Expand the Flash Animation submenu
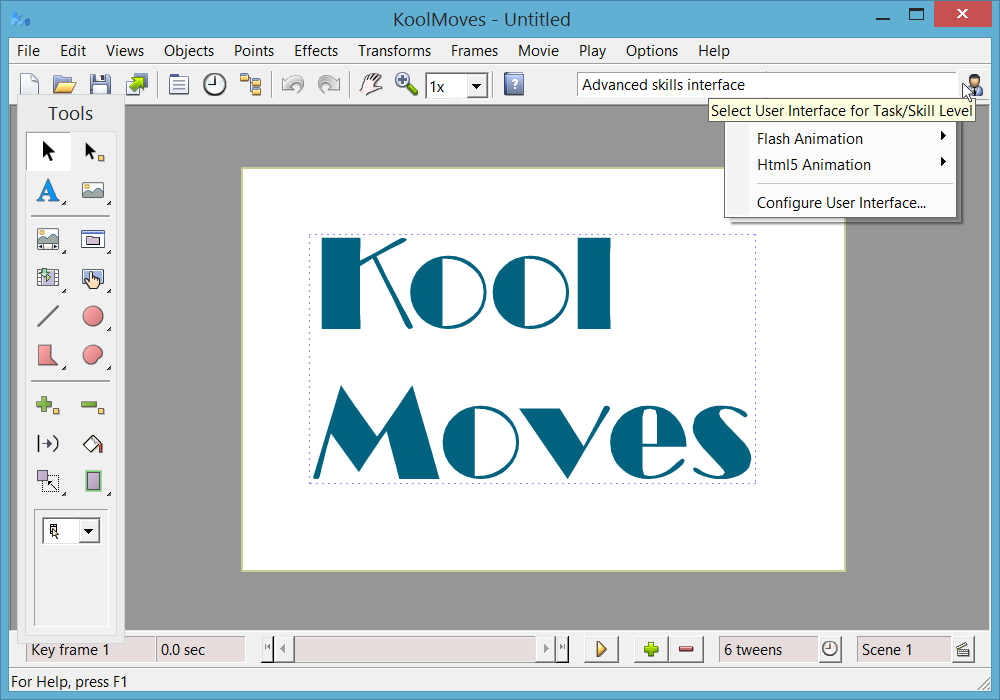This screenshot has height=700, width=1000. pyautogui.click(x=841, y=138)
